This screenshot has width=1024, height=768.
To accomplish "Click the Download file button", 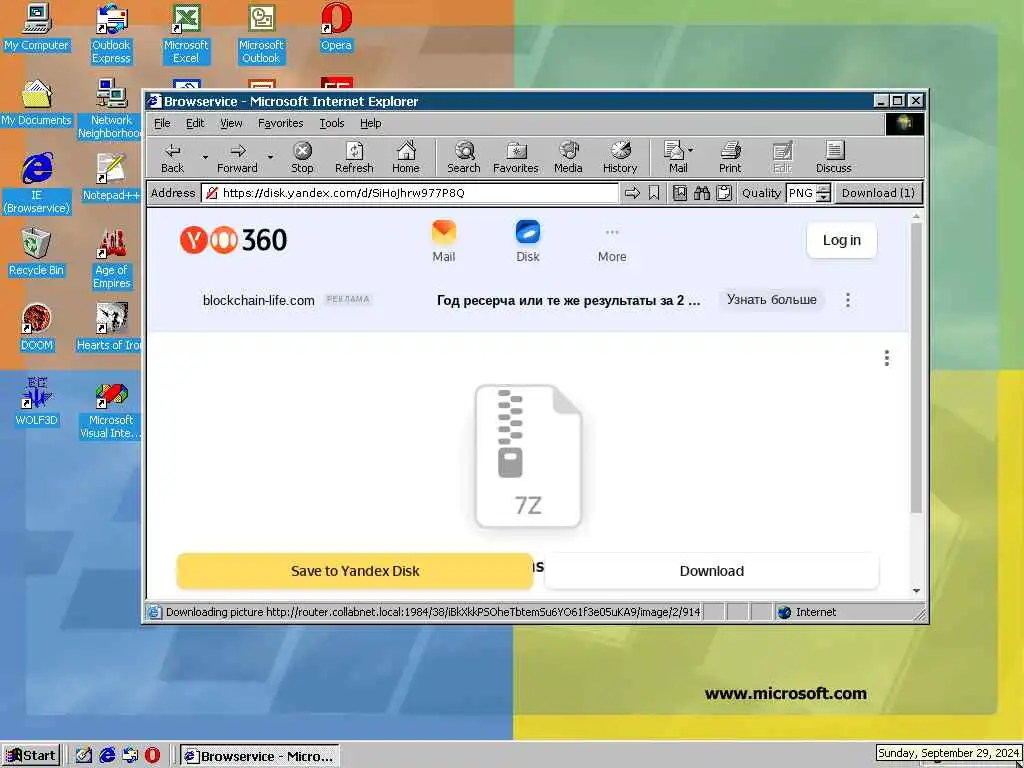I will [x=711, y=571].
